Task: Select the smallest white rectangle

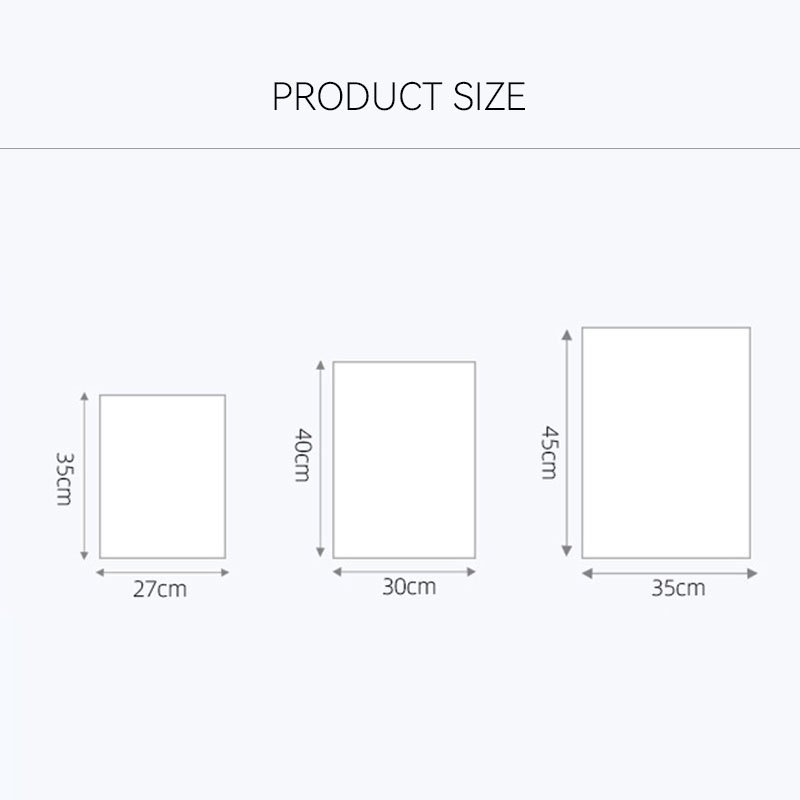Action: tap(162, 476)
